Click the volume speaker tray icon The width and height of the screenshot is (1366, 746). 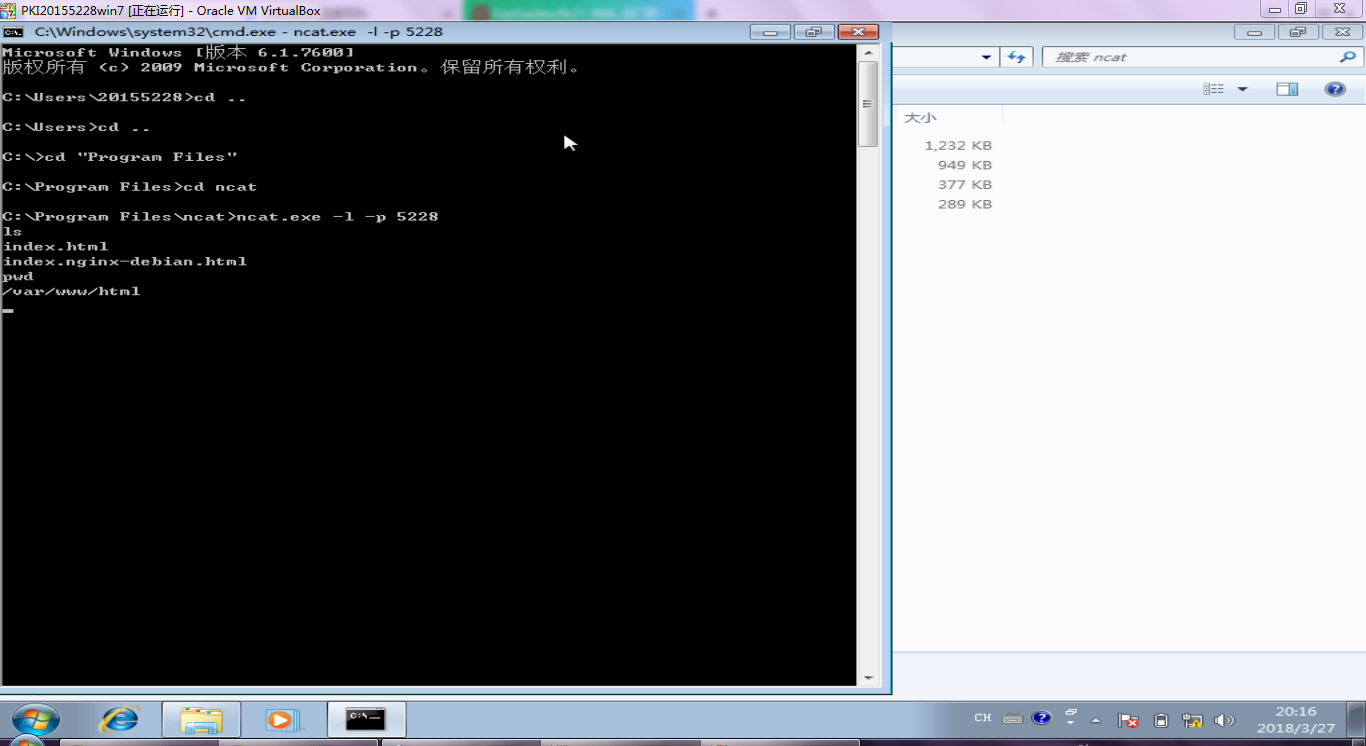(1224, 720)
